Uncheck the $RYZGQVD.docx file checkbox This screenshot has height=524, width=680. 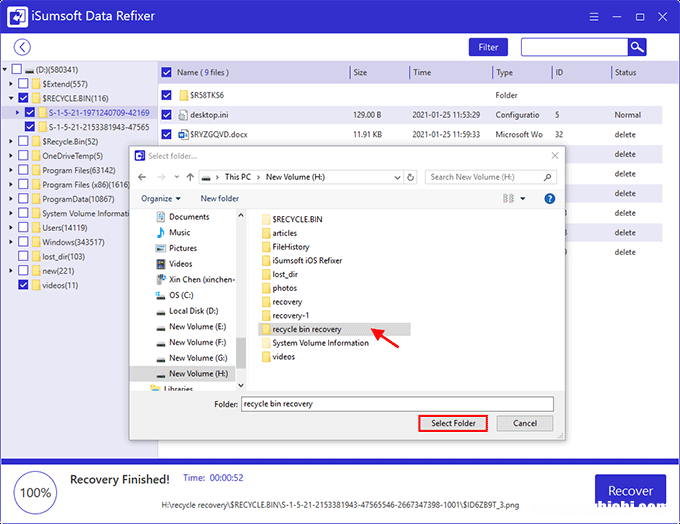pos(167,134)
